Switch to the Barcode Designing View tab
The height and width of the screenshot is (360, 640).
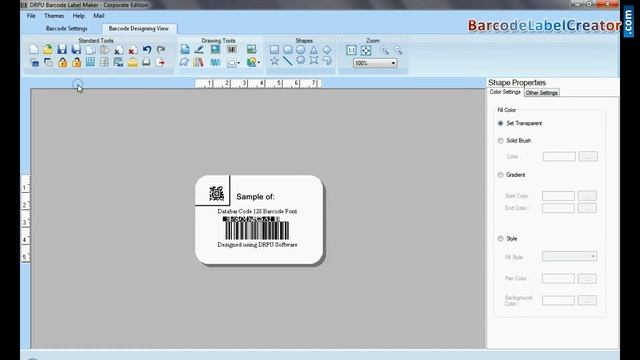point(138,28)
